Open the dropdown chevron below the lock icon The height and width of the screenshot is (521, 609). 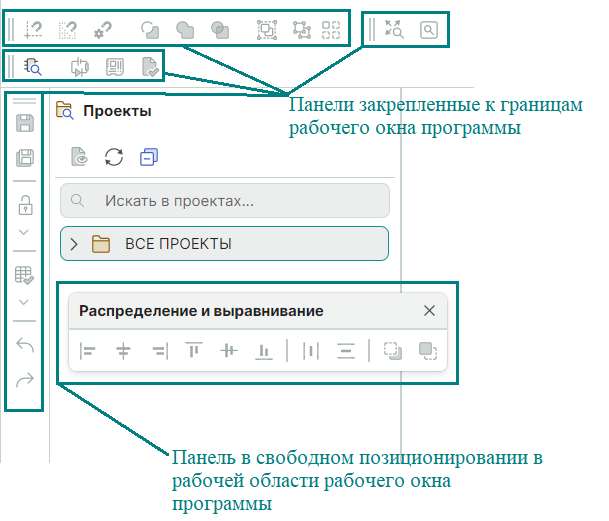pyautogui.click(x=25, y=233)
